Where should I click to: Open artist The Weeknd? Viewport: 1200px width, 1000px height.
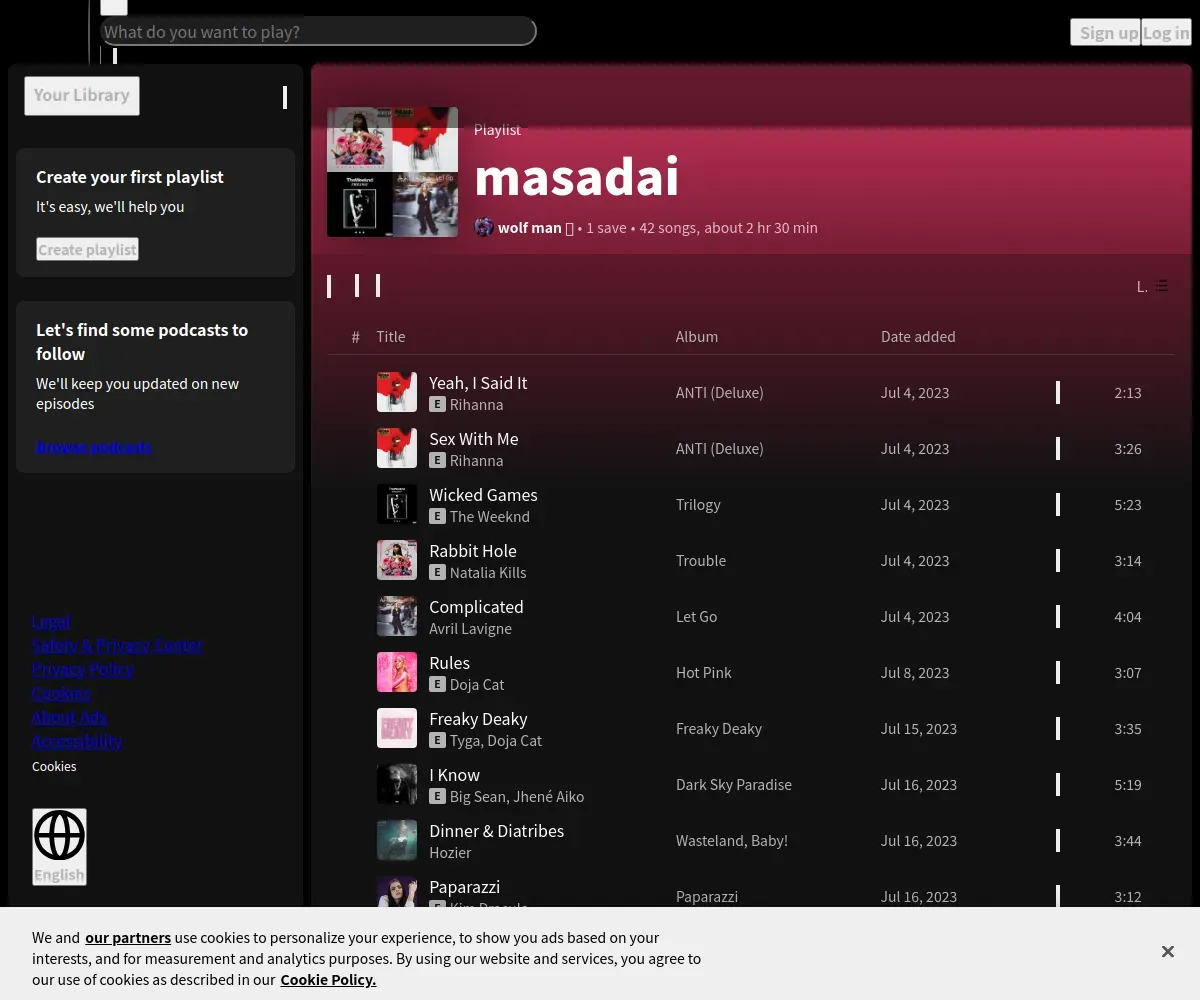click(490, 516)
